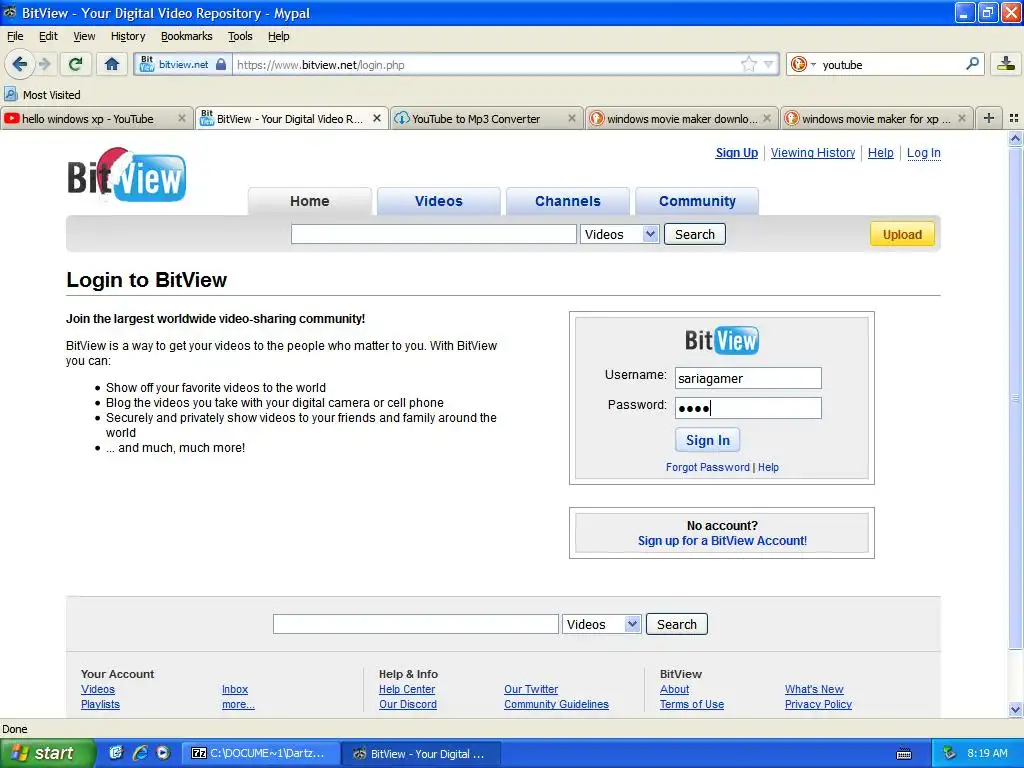Go to the browser Home icon

coord(112,64)
